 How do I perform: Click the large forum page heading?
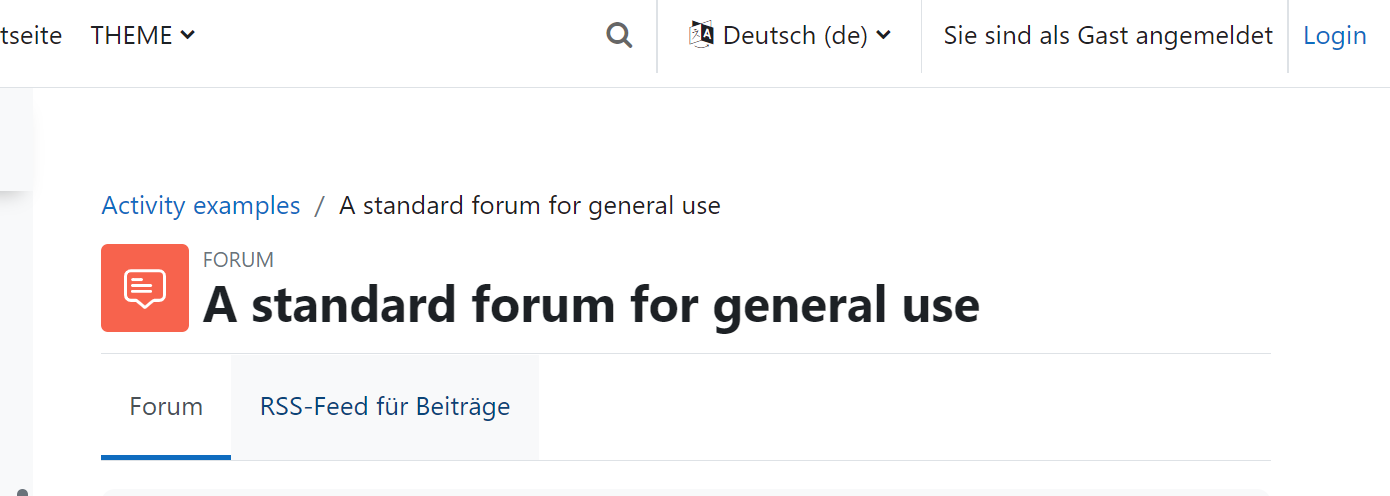pyautogui.click(x=591, y=304)
